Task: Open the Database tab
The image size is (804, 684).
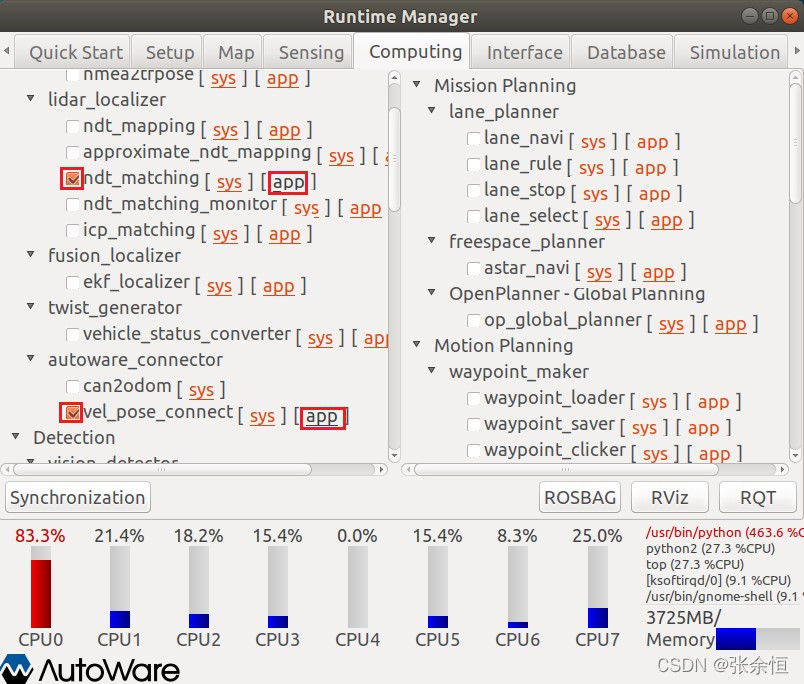Action: 622,52
